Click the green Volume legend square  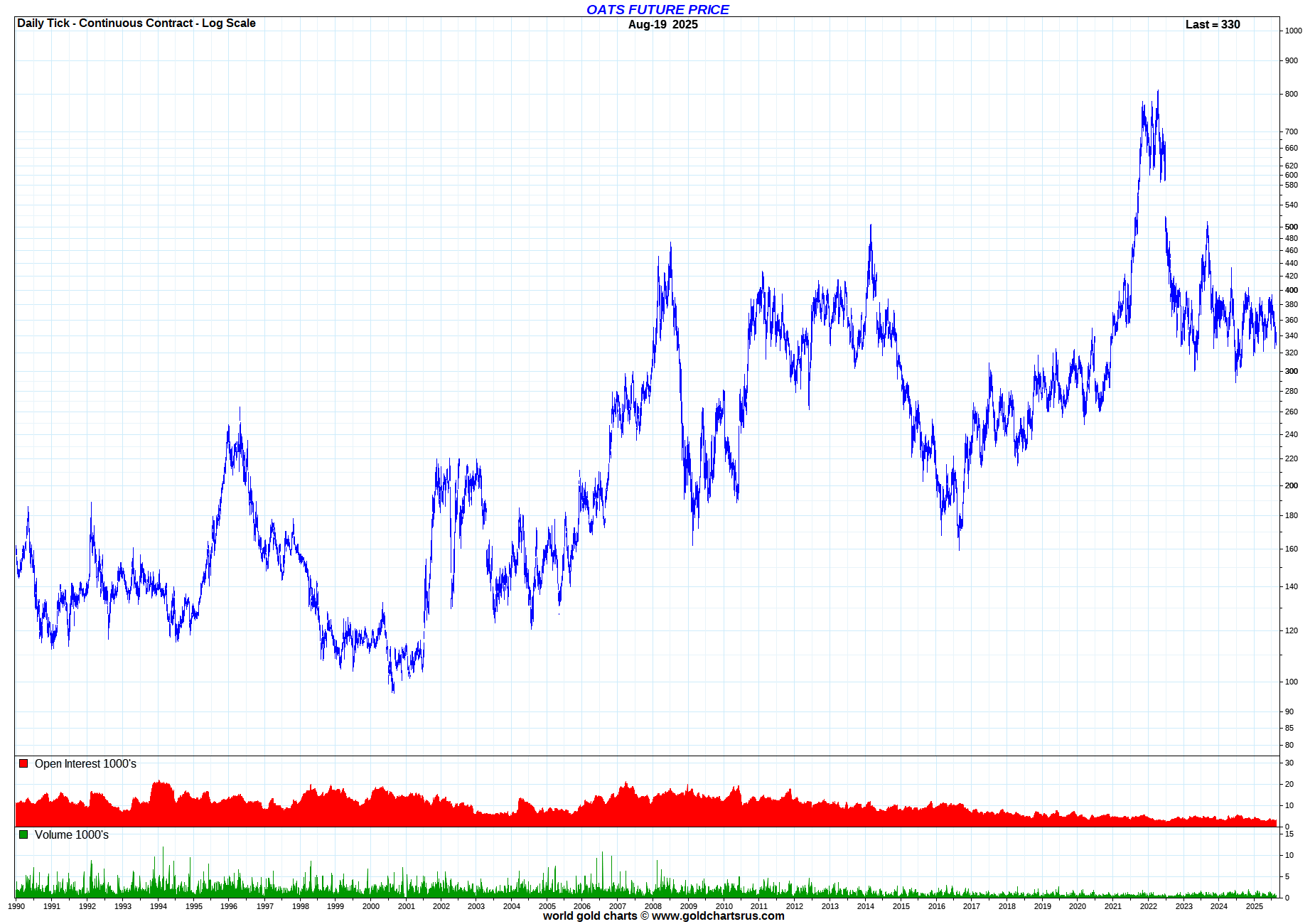23,834
